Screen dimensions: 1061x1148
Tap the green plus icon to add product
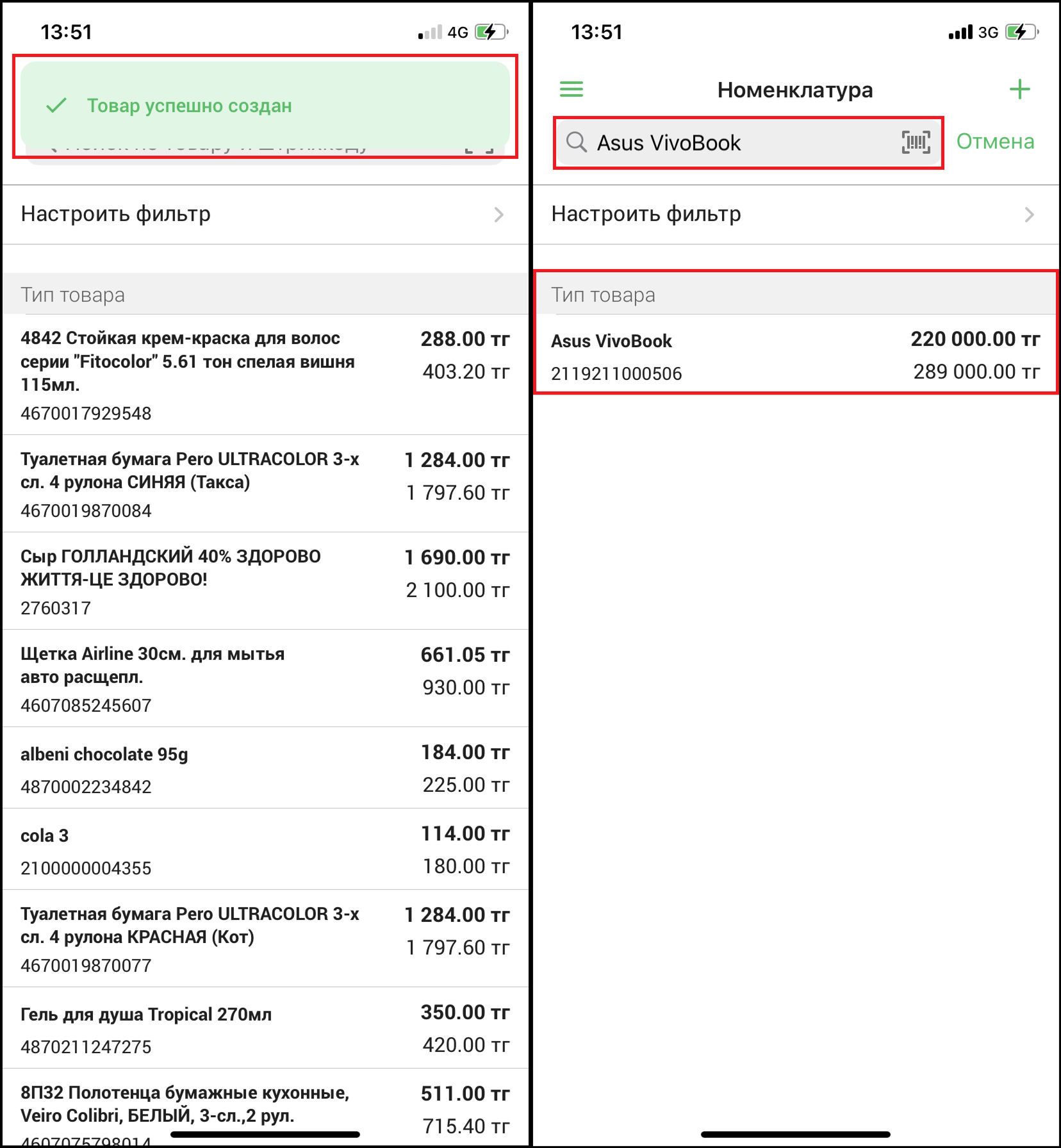coord(1019,89)
